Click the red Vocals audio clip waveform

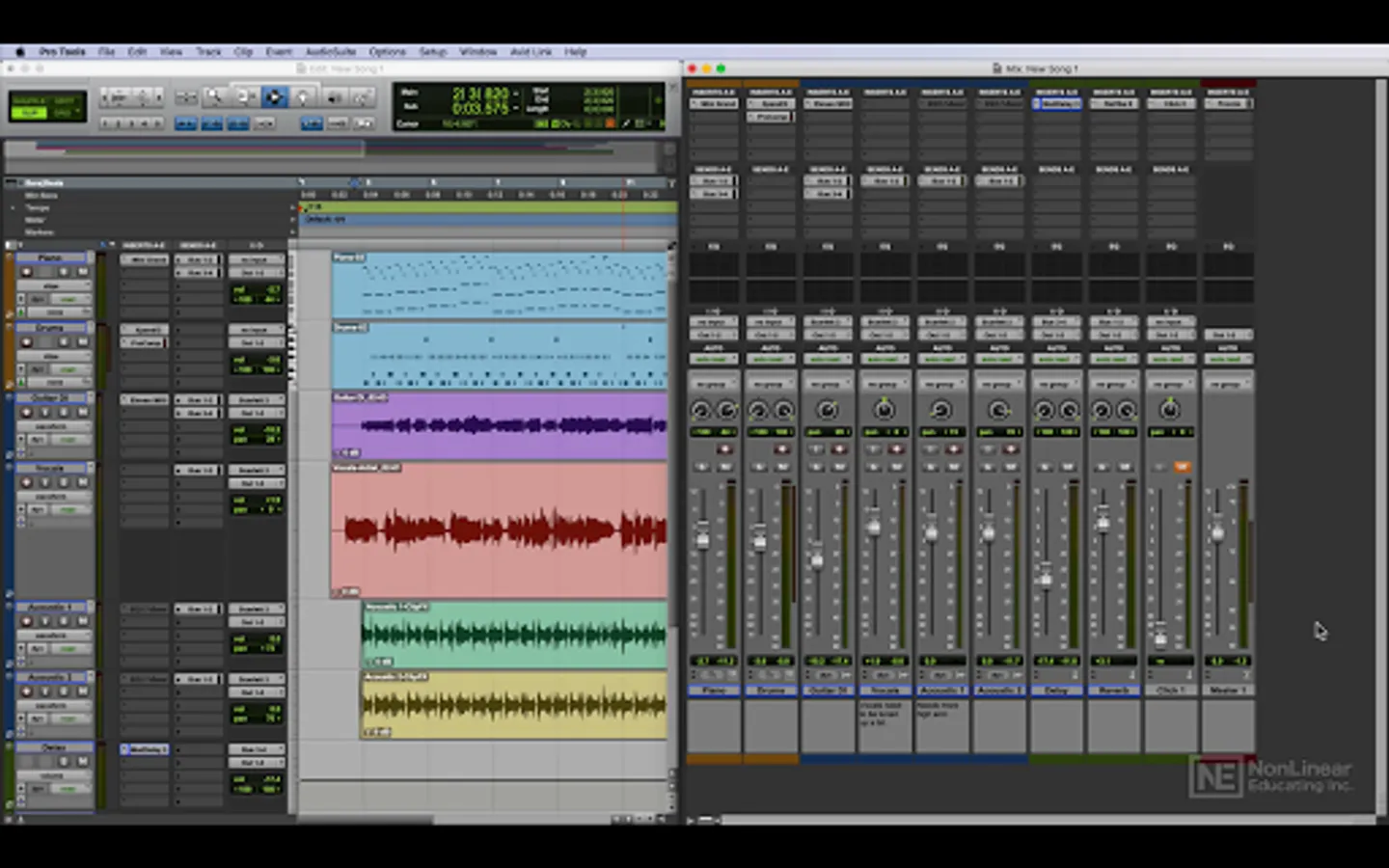pos(502,529)
